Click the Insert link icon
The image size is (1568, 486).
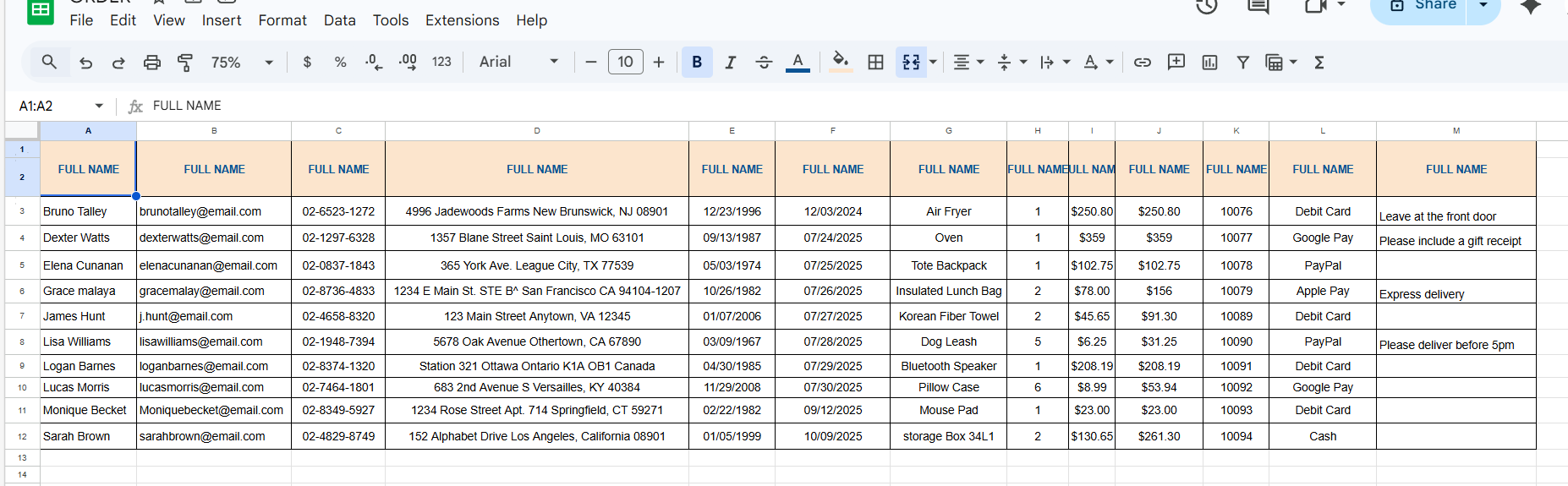click(x=1143, y=62)
